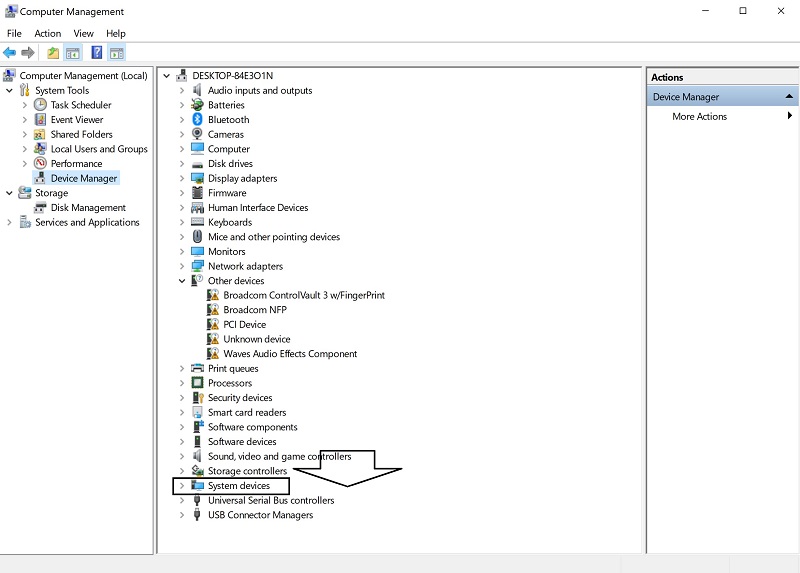Viewport: 800px width, 573px height.
Task: Click the Batteries category icon
Action: point(197,105)
